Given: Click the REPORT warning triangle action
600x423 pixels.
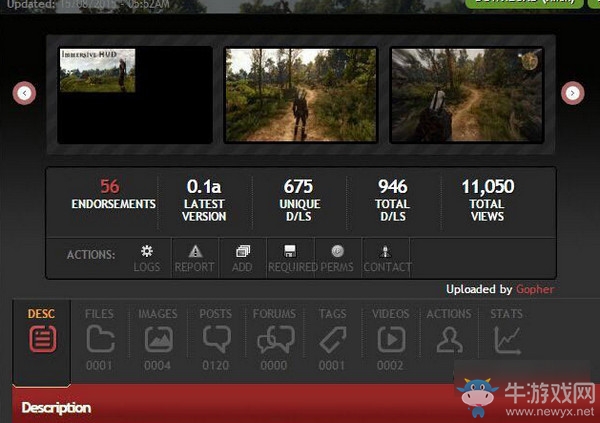Looking at the screenshot, I should (x=195, y=258).
